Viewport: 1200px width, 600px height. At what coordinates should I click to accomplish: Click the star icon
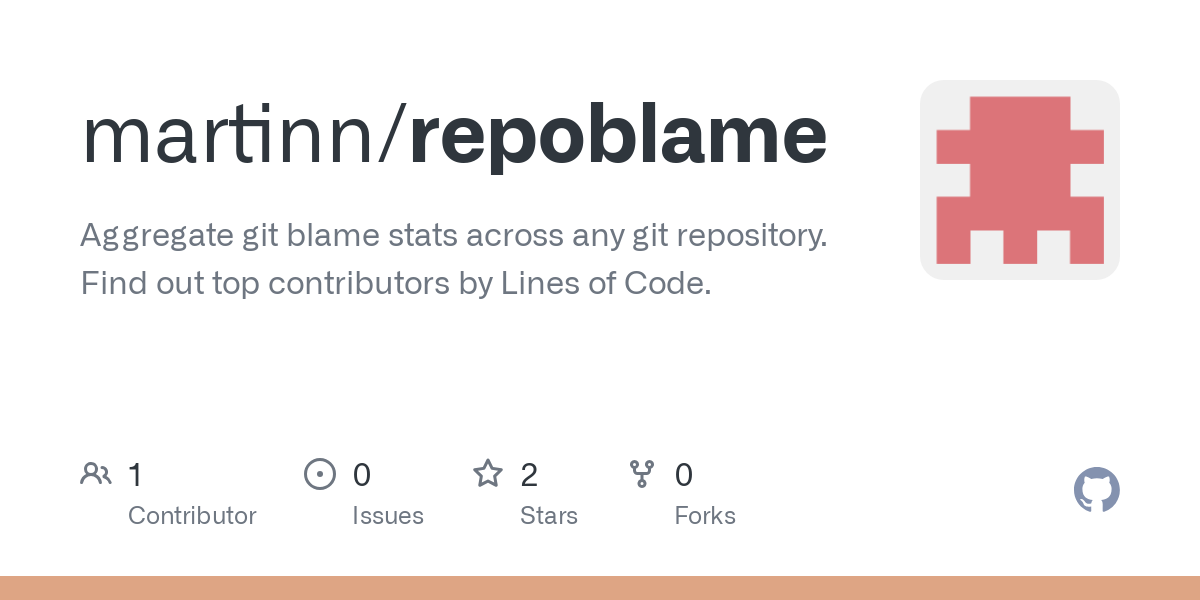point(488,474)
